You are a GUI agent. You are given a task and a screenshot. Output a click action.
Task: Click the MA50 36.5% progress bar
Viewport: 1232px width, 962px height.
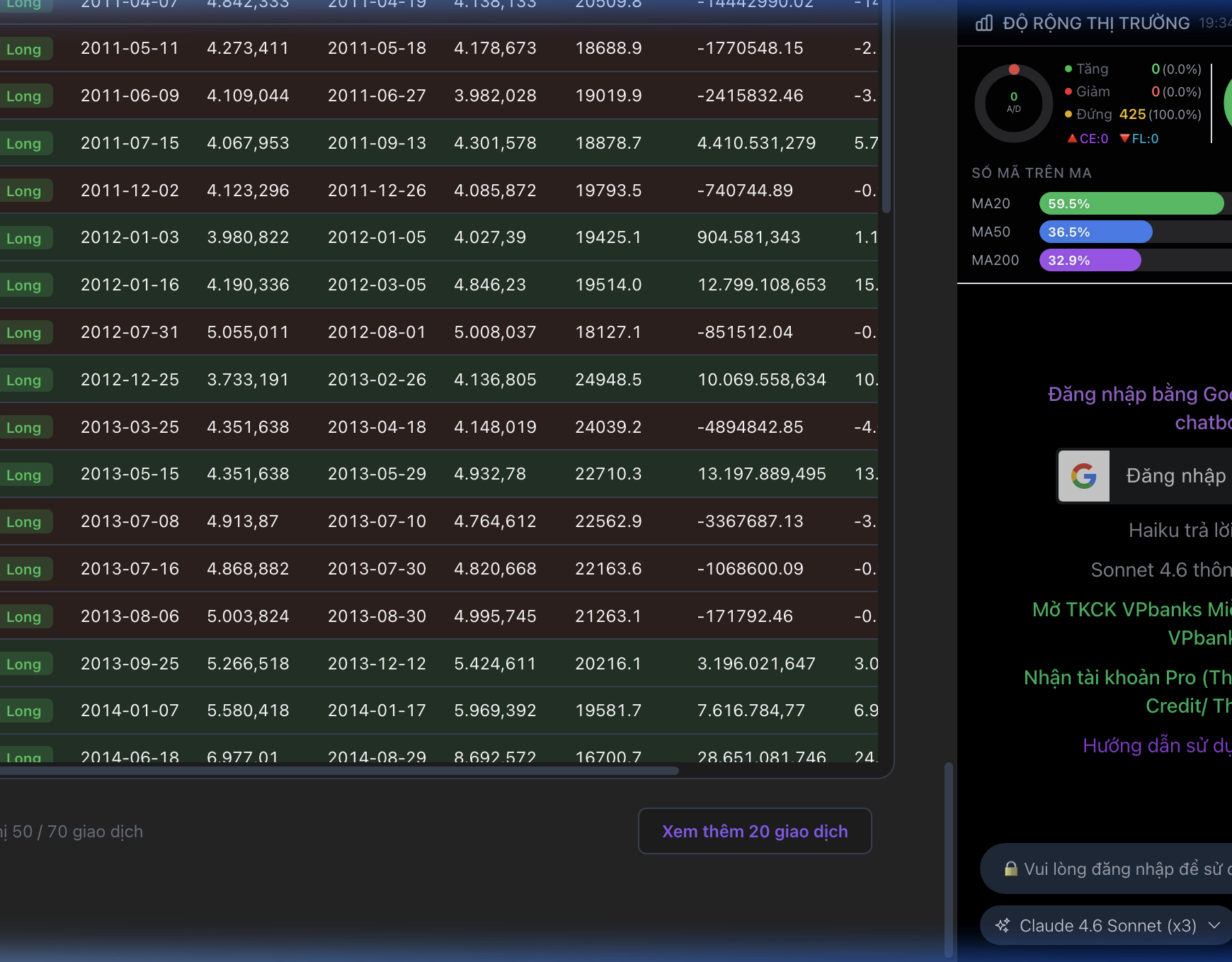1095,232
